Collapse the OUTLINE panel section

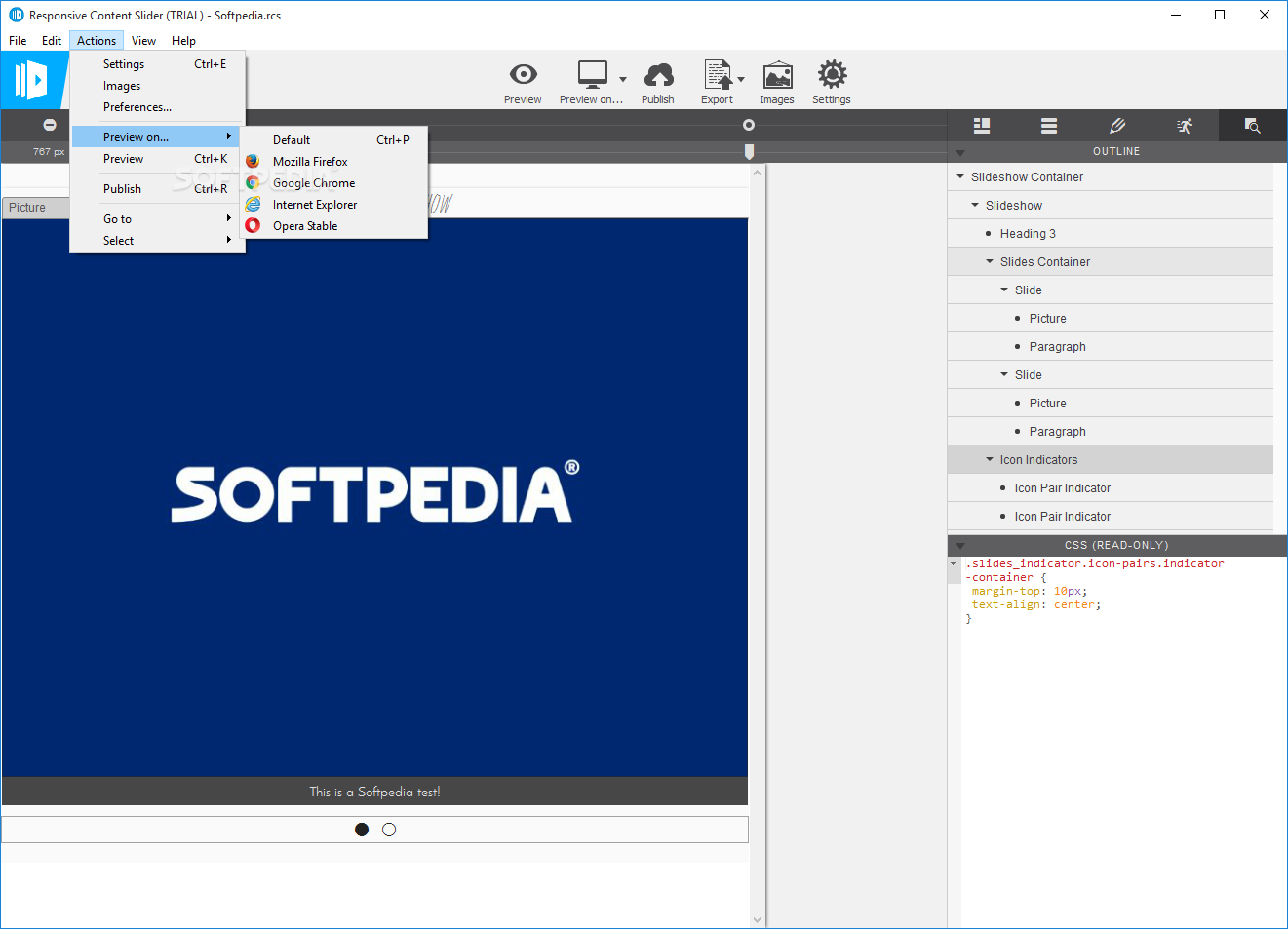(x=960, y=153)
